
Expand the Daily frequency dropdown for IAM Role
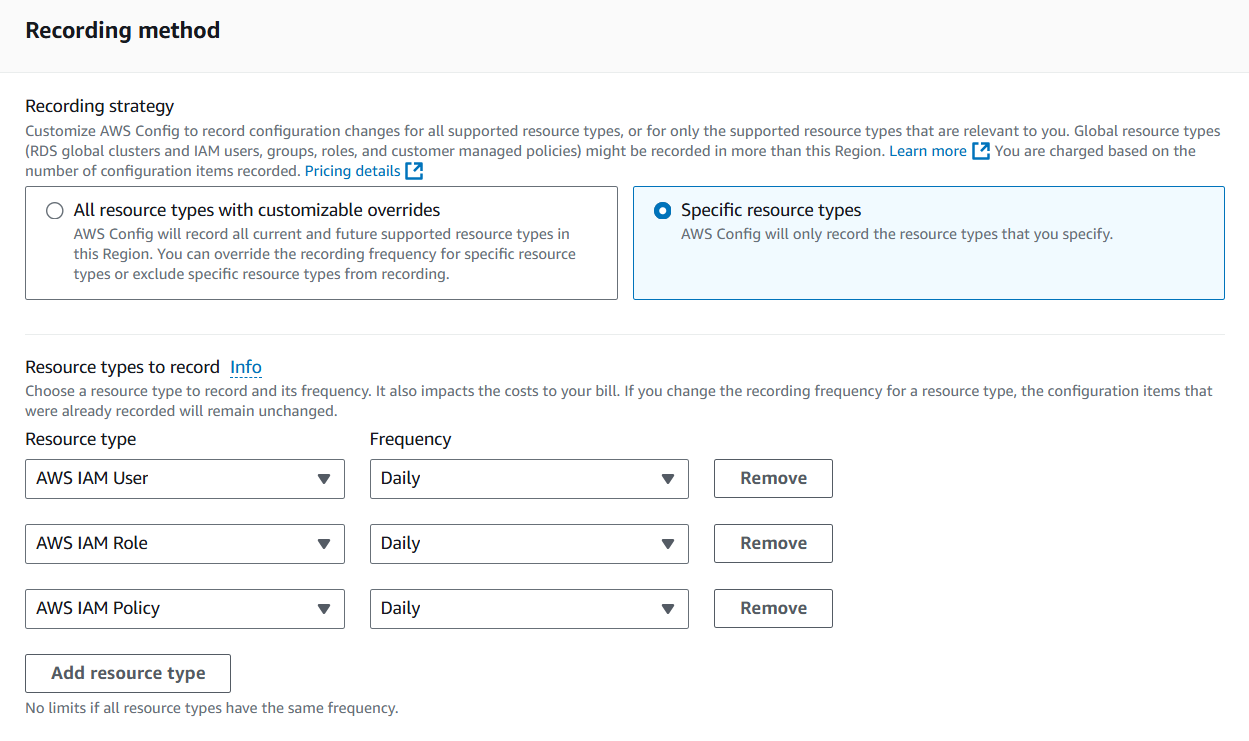click(x=528, y=544)
